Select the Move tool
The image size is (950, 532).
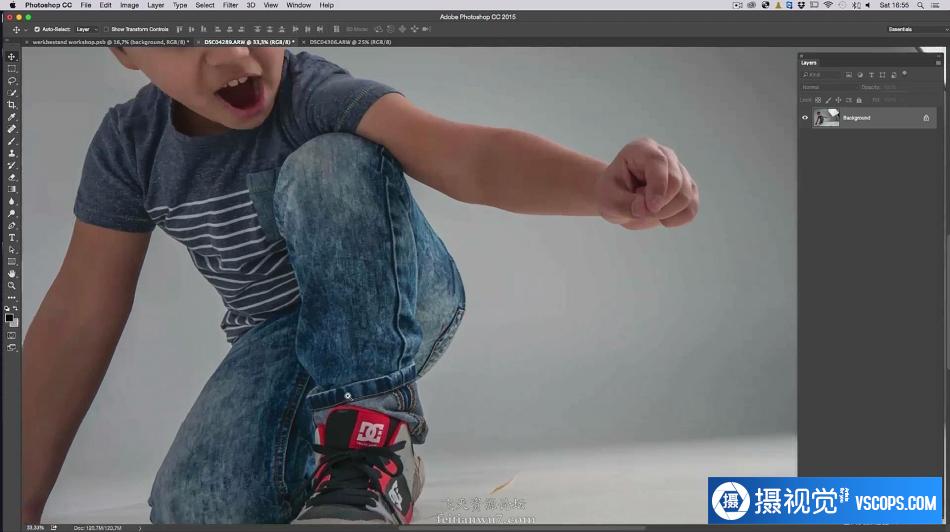click(12, 56)
